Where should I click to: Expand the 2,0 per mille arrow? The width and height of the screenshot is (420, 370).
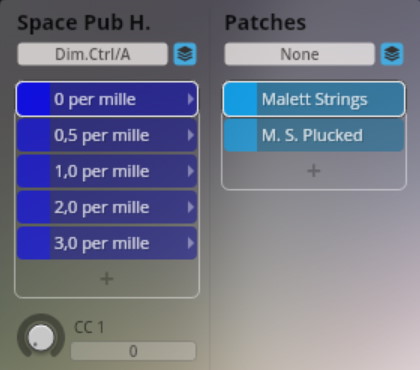coord(190,207)
